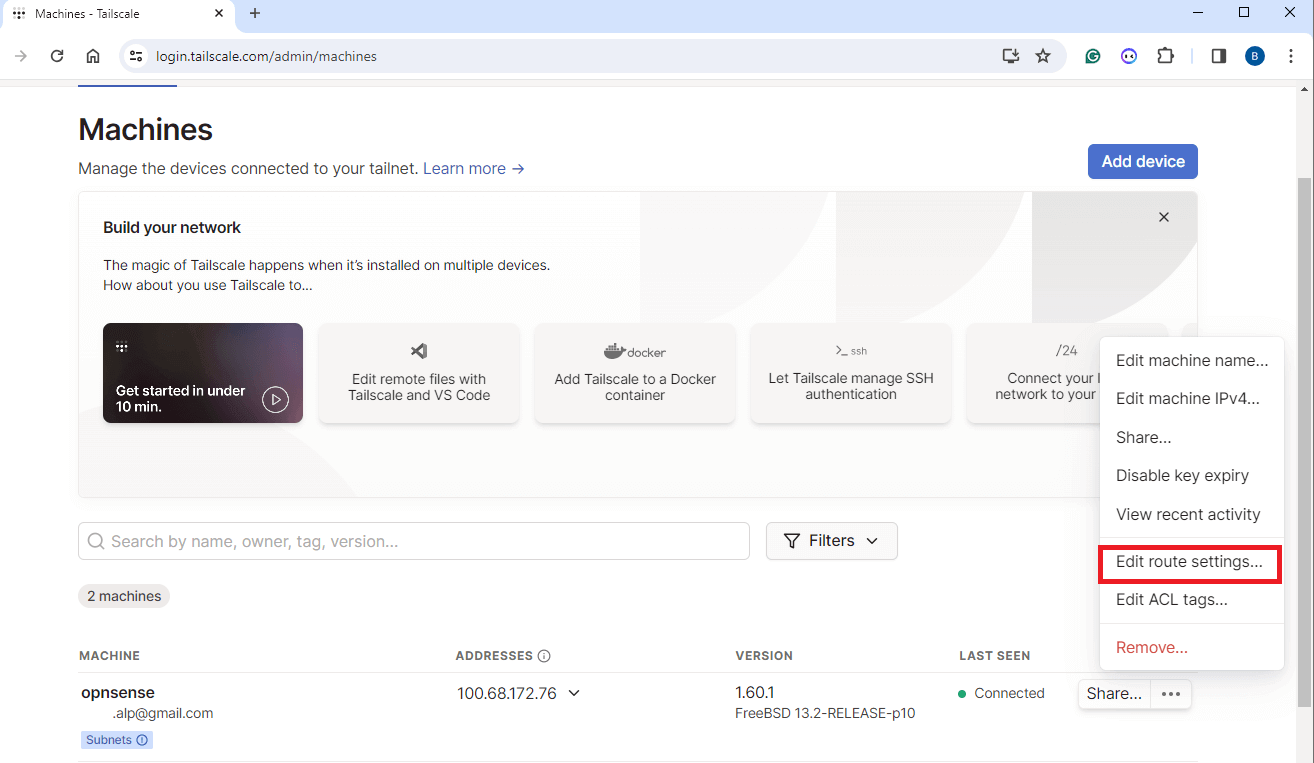Click the LAST SEEN column header
The width and height of the screenshot is (1314, 763).
coord(994,656)
